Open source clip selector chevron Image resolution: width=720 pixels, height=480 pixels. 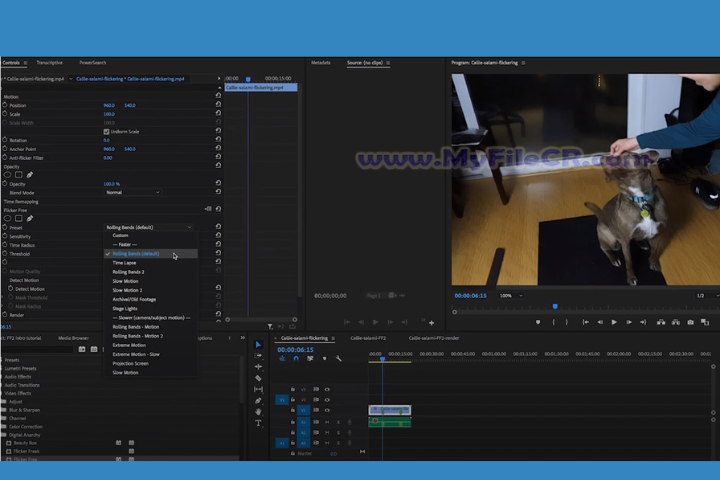pyautogui.click(x=71, y=79)
